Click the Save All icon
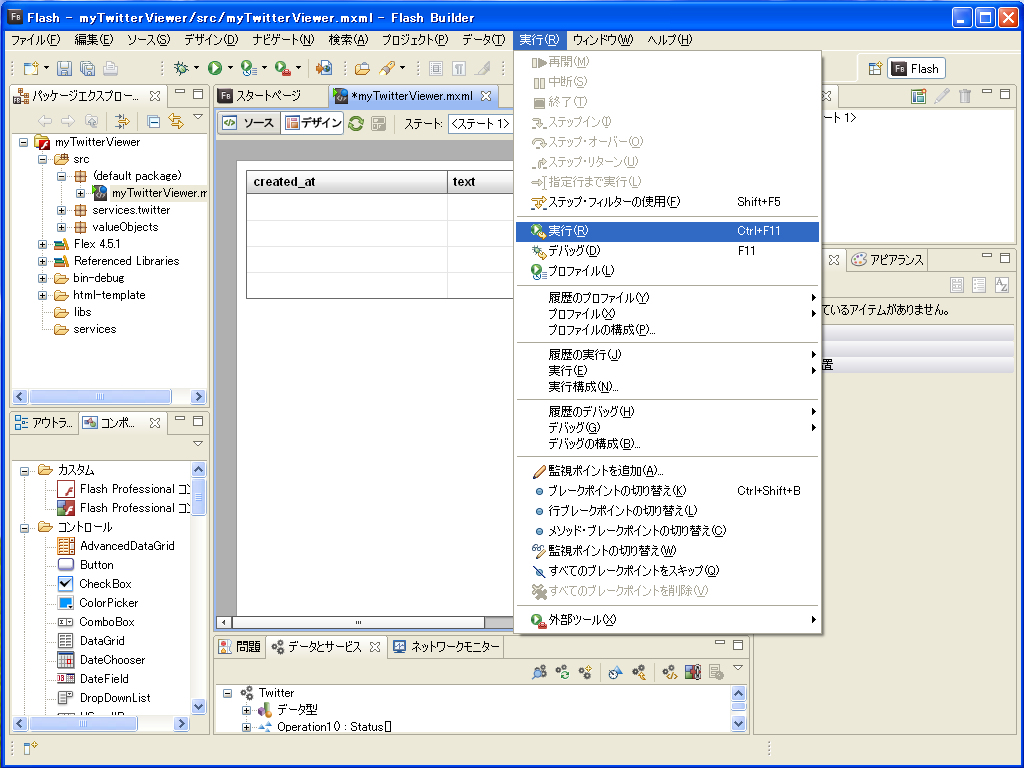 87,68
